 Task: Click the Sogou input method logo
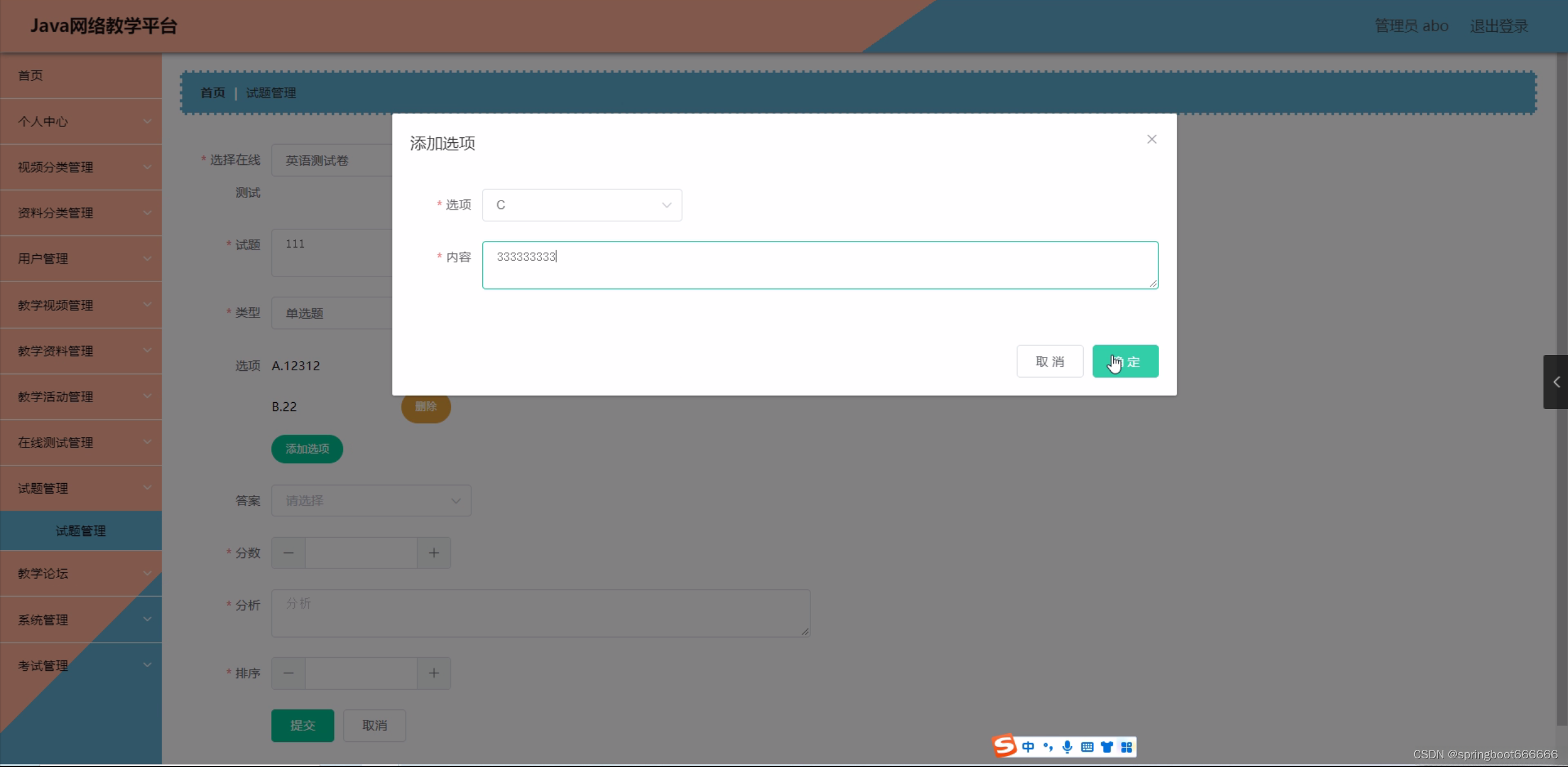pyautogui.click(x=1004, y=746)
